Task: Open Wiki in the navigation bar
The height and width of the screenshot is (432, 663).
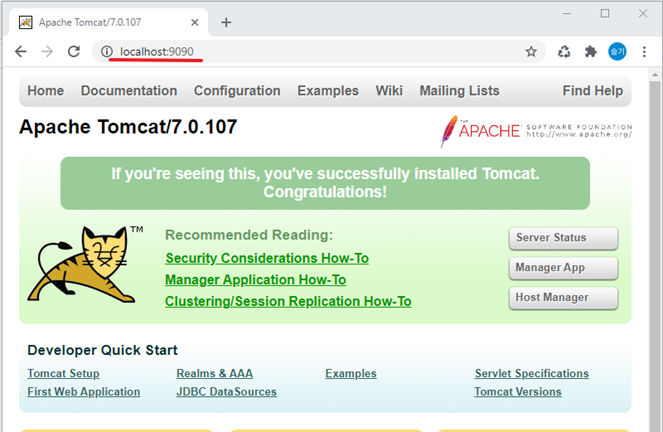Action: [389, 90]
